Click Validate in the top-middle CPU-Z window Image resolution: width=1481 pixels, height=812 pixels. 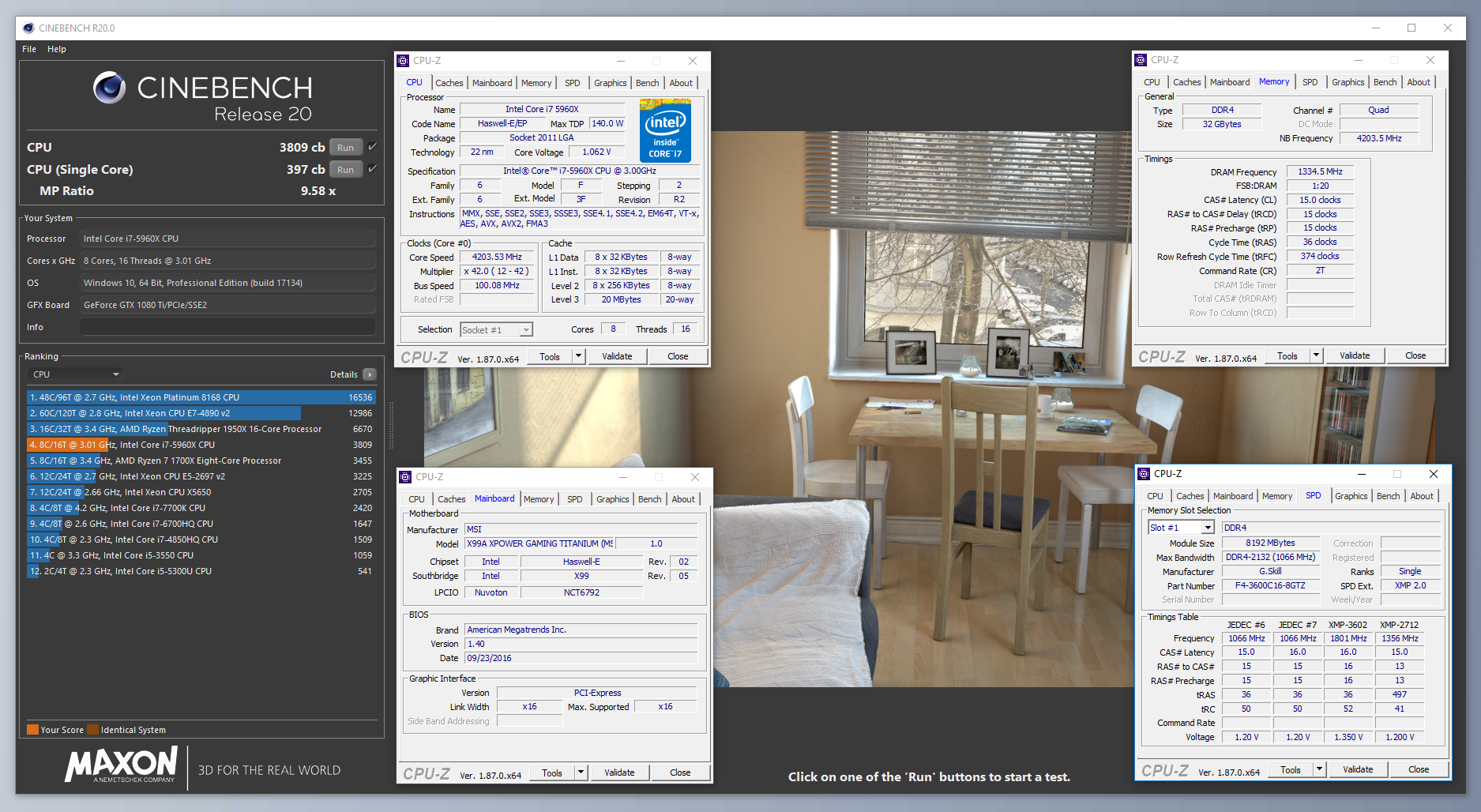pos(617,356)
